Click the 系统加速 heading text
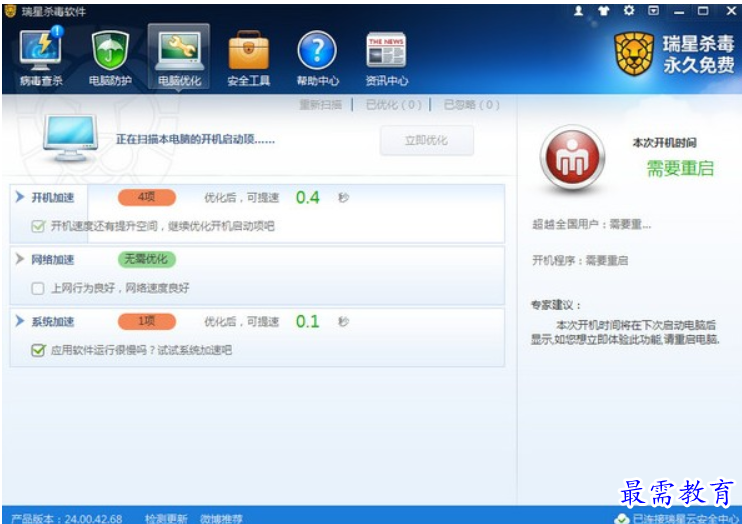Viewport: 742px width, 524px height. click(53, 322)
